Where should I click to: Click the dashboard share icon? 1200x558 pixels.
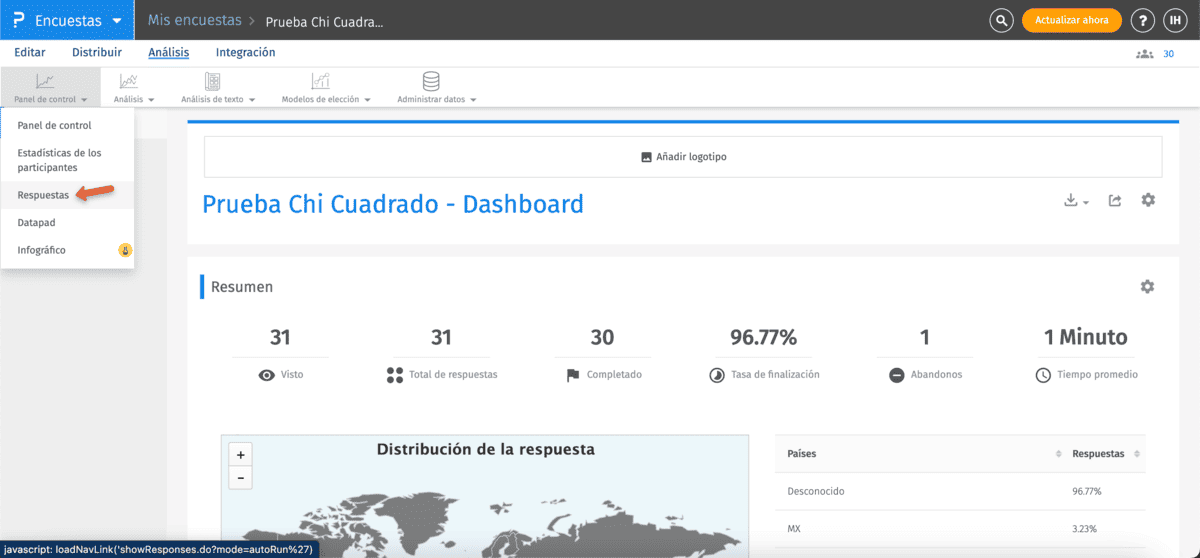pyautogui.click(x=1115, y=201)
